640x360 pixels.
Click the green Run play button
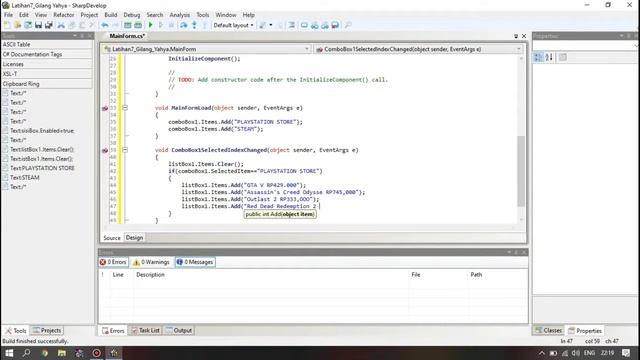[151, 25]
